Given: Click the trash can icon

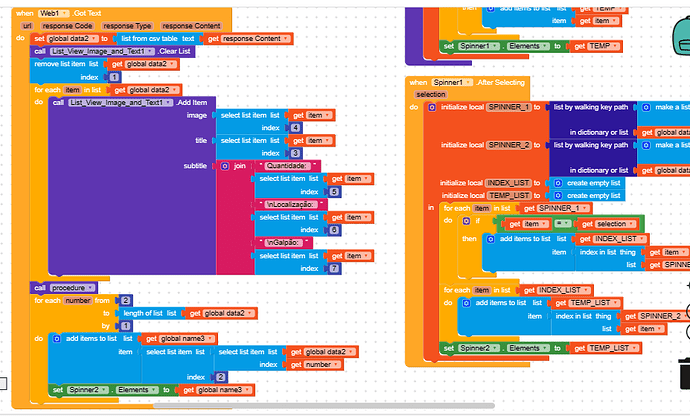Looking at the screenshot, I should pyautogui.click(x=685, y=373).
